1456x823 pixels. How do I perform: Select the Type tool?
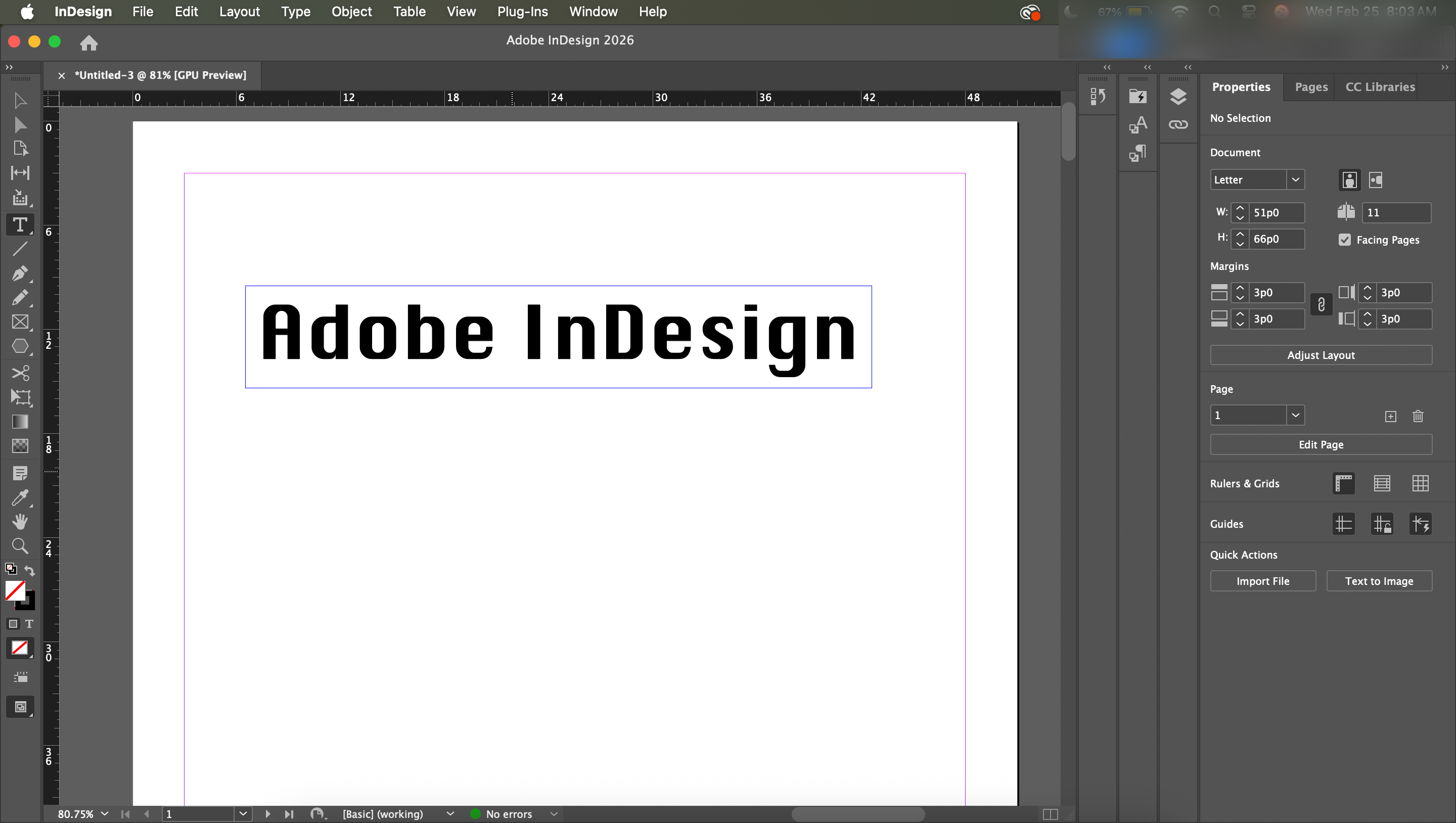20,225
